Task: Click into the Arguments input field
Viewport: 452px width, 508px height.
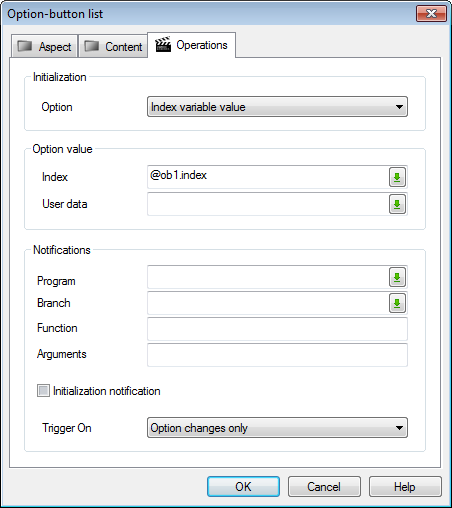Action: 277,355
